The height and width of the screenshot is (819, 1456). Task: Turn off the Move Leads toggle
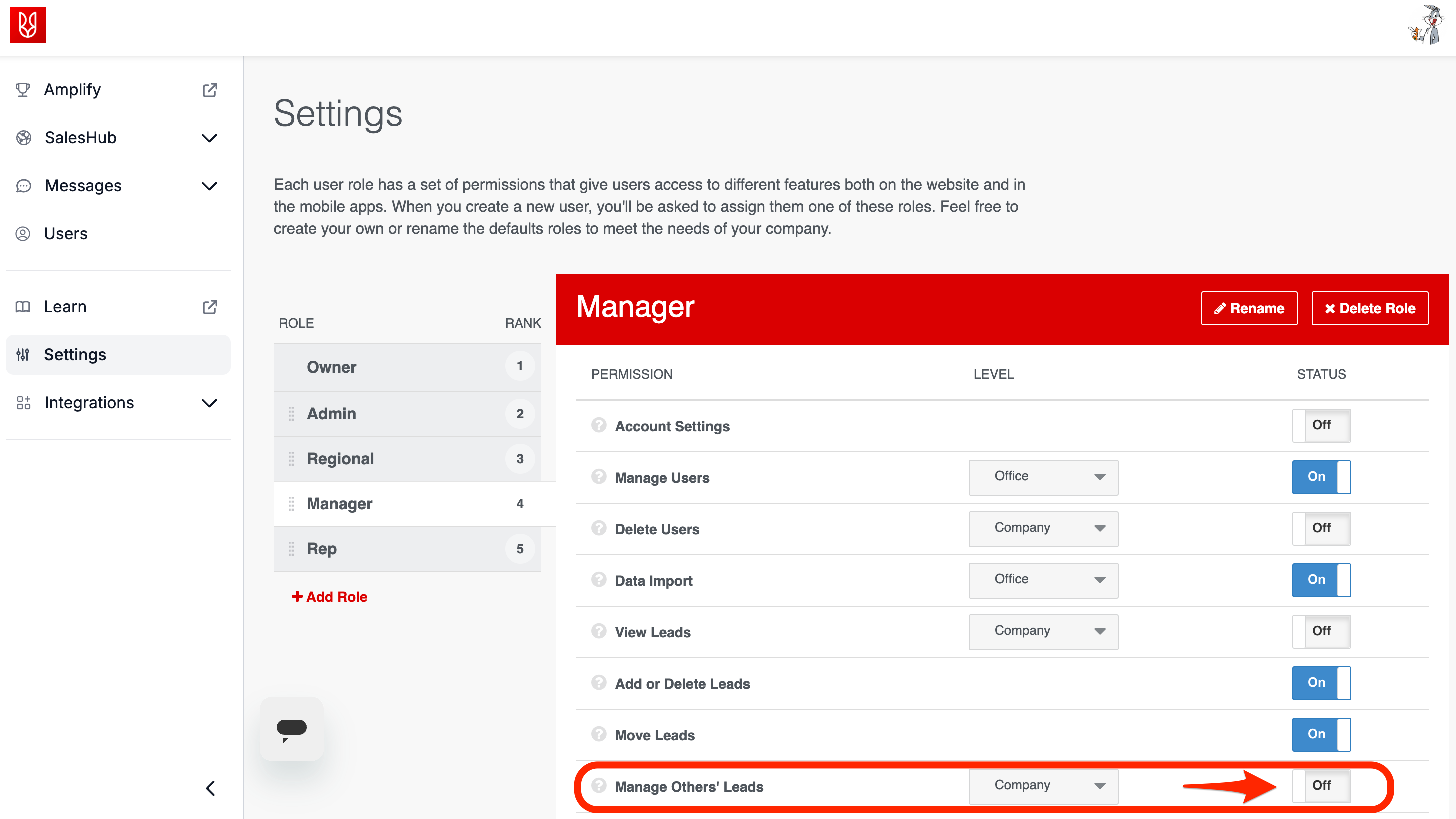(1321, 734)
